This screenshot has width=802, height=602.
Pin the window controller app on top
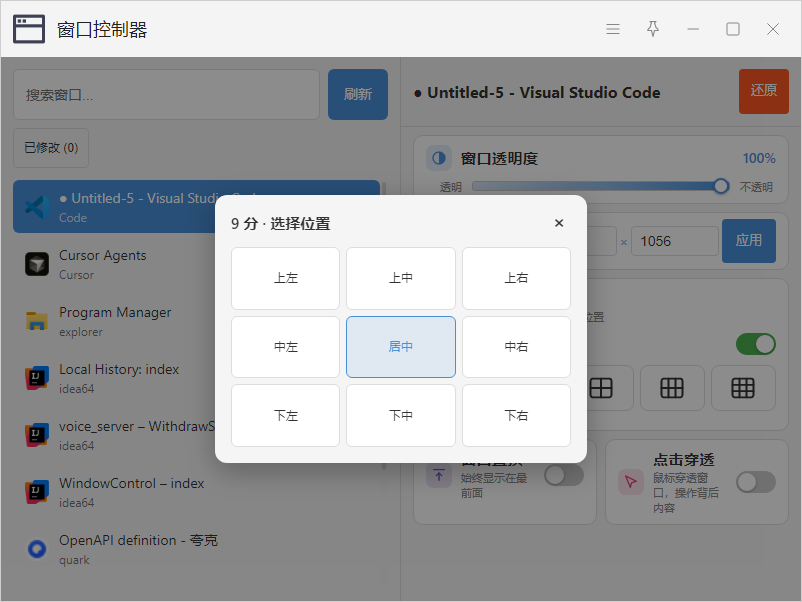point(653,29)
